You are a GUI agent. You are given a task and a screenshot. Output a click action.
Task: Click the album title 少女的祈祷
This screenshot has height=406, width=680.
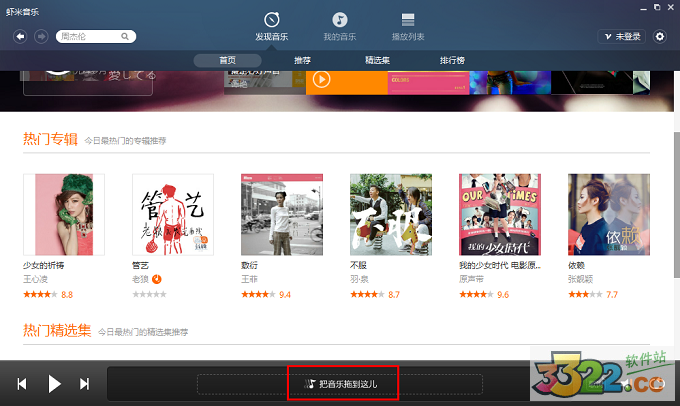(x=43, y=265)
